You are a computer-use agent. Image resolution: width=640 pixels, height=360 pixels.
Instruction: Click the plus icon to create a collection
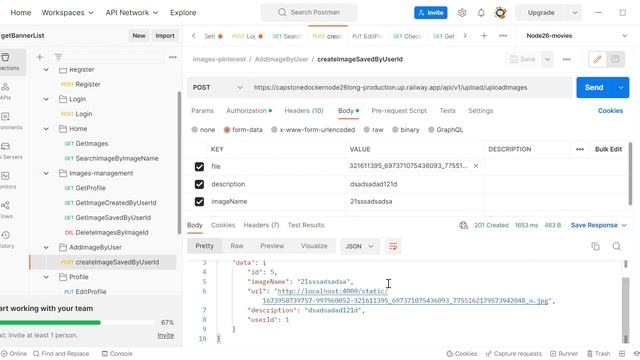pos(40,57)
